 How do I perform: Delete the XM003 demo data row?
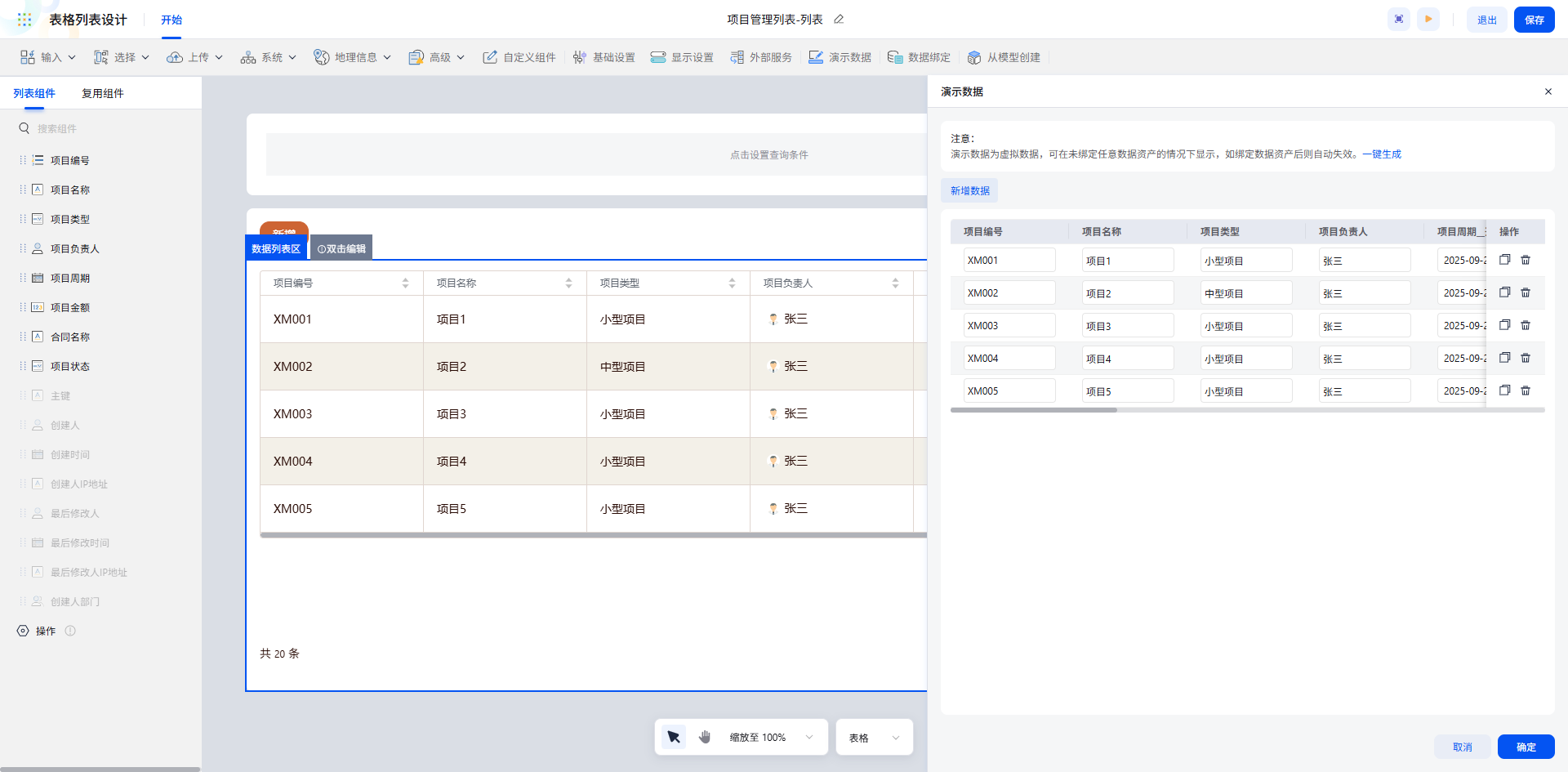click(x=1526, y=325)
